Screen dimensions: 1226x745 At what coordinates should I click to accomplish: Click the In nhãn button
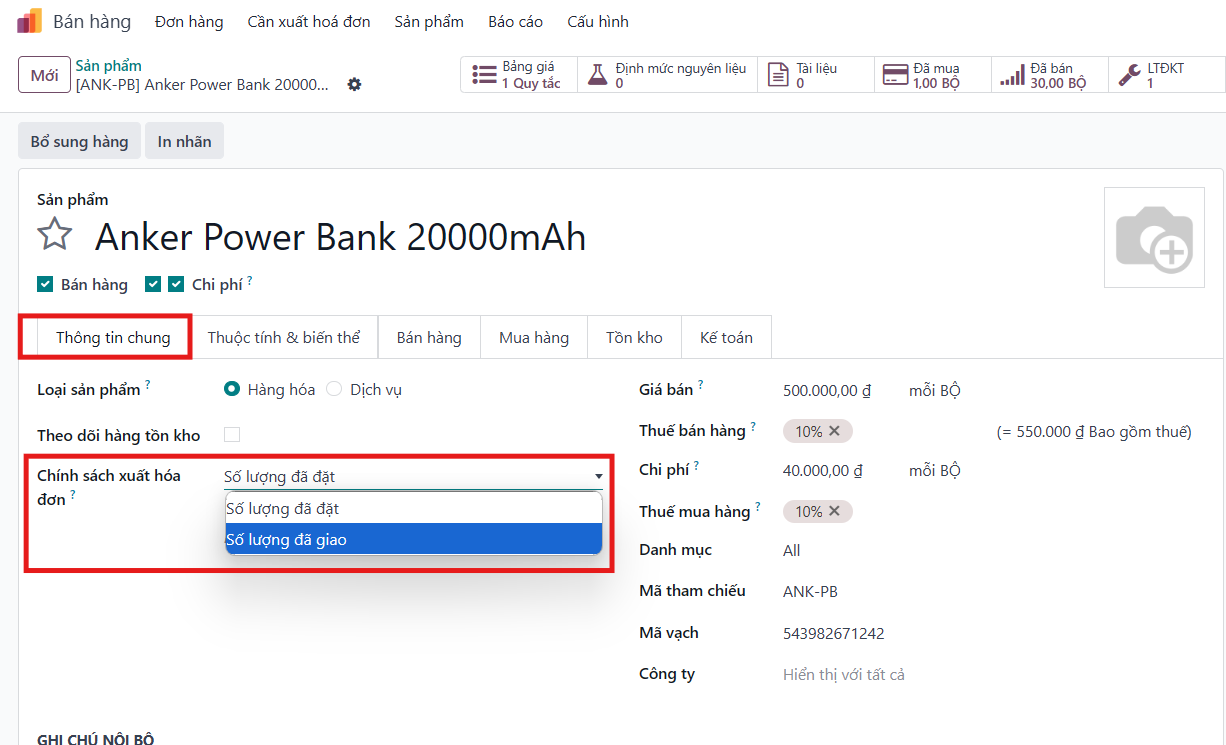point(185,141)
